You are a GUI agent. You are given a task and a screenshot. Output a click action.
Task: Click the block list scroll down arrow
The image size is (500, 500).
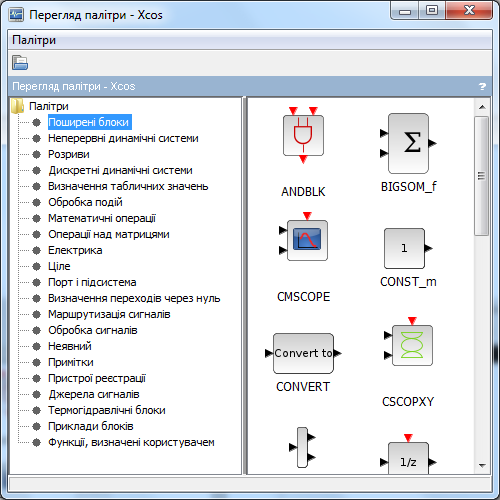(x=482, y=465)
